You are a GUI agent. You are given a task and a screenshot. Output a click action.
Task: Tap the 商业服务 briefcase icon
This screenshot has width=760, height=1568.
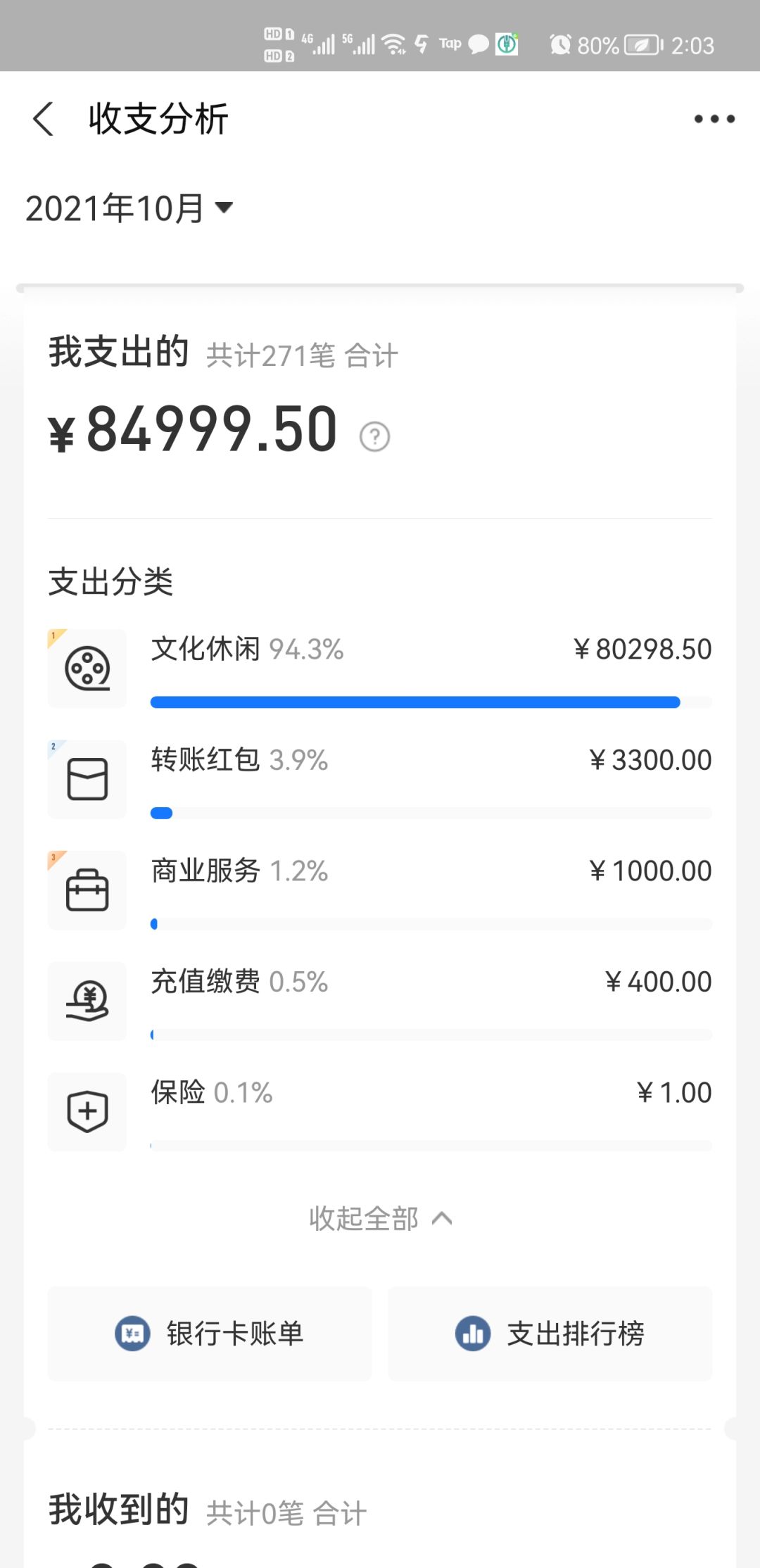(87, 890)
